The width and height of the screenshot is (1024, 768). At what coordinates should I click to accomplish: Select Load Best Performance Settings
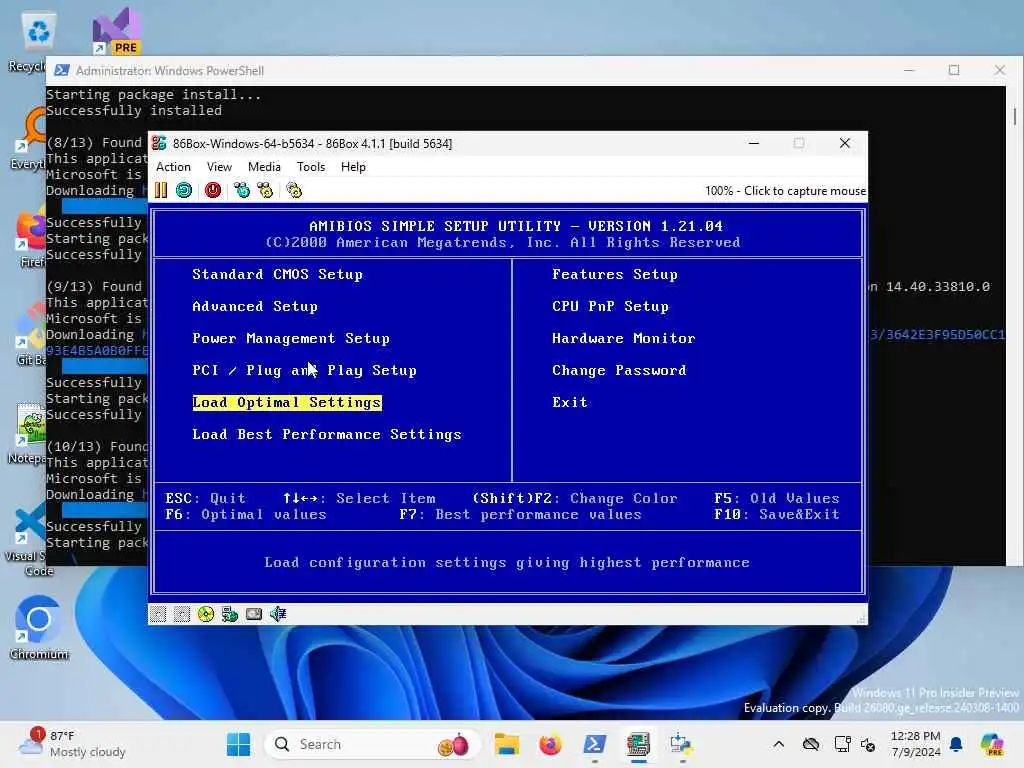point(327,434)
